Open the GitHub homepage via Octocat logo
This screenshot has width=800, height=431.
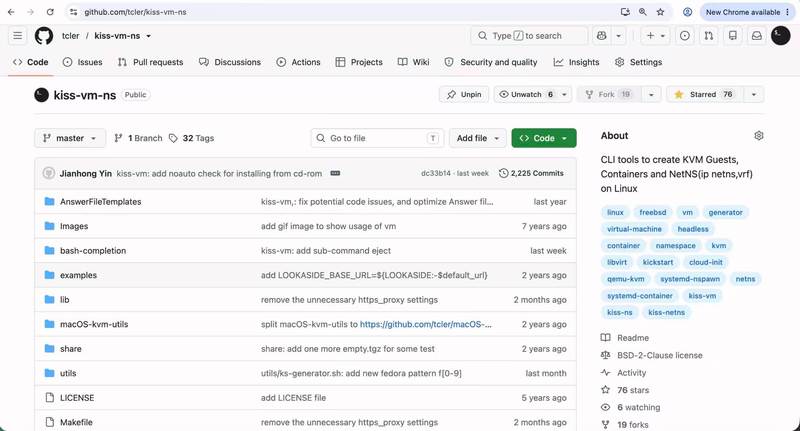pyautogui.click(x=44, y=36)
